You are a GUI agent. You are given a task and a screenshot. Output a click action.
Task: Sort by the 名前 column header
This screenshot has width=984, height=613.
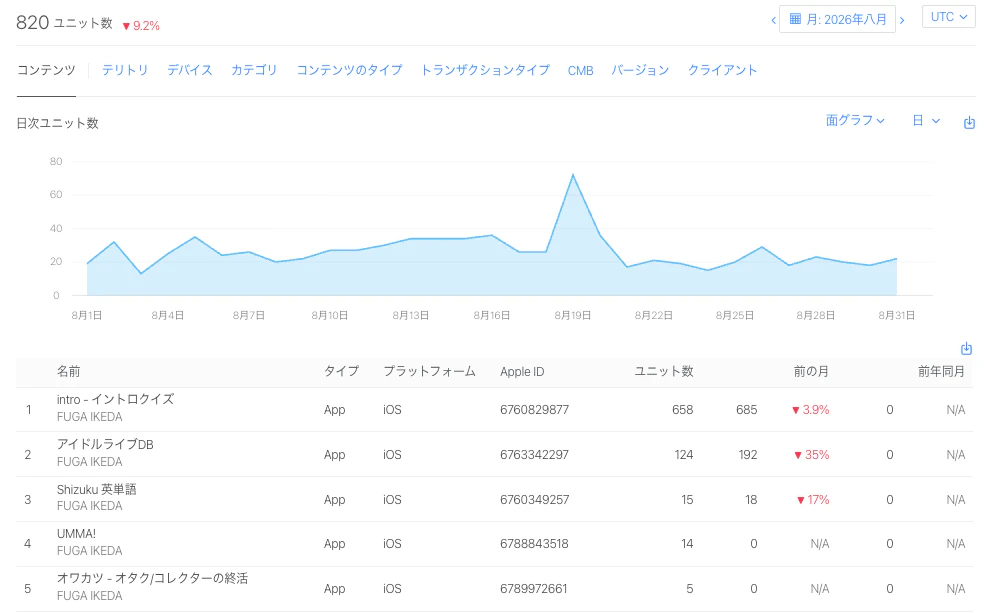[68, 371]
